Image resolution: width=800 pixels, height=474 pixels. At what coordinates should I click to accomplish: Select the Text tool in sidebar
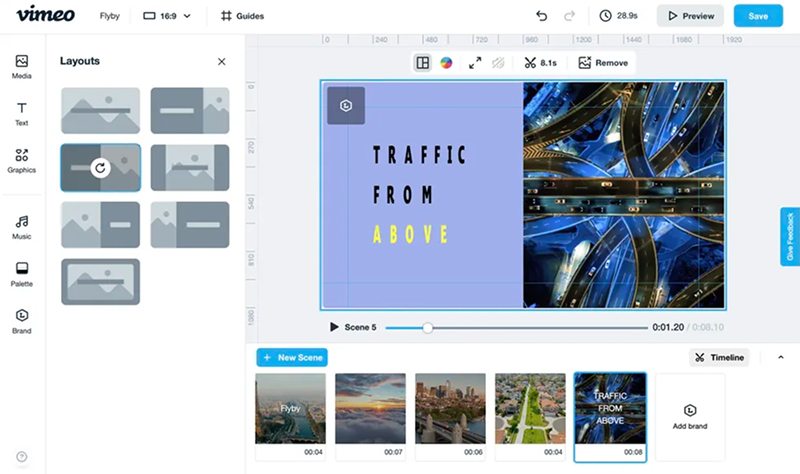point(21,113)
